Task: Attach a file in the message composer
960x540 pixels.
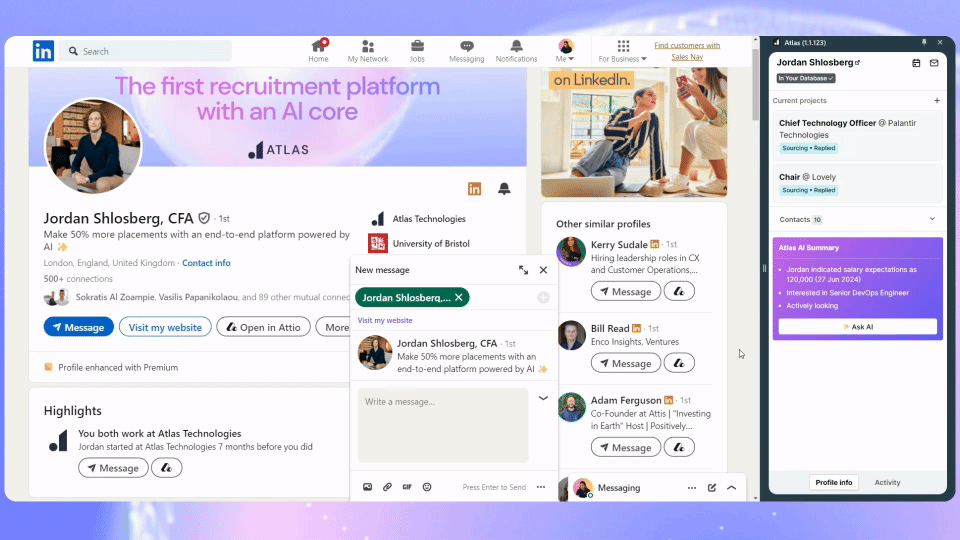Action: [x=387, y=487]
